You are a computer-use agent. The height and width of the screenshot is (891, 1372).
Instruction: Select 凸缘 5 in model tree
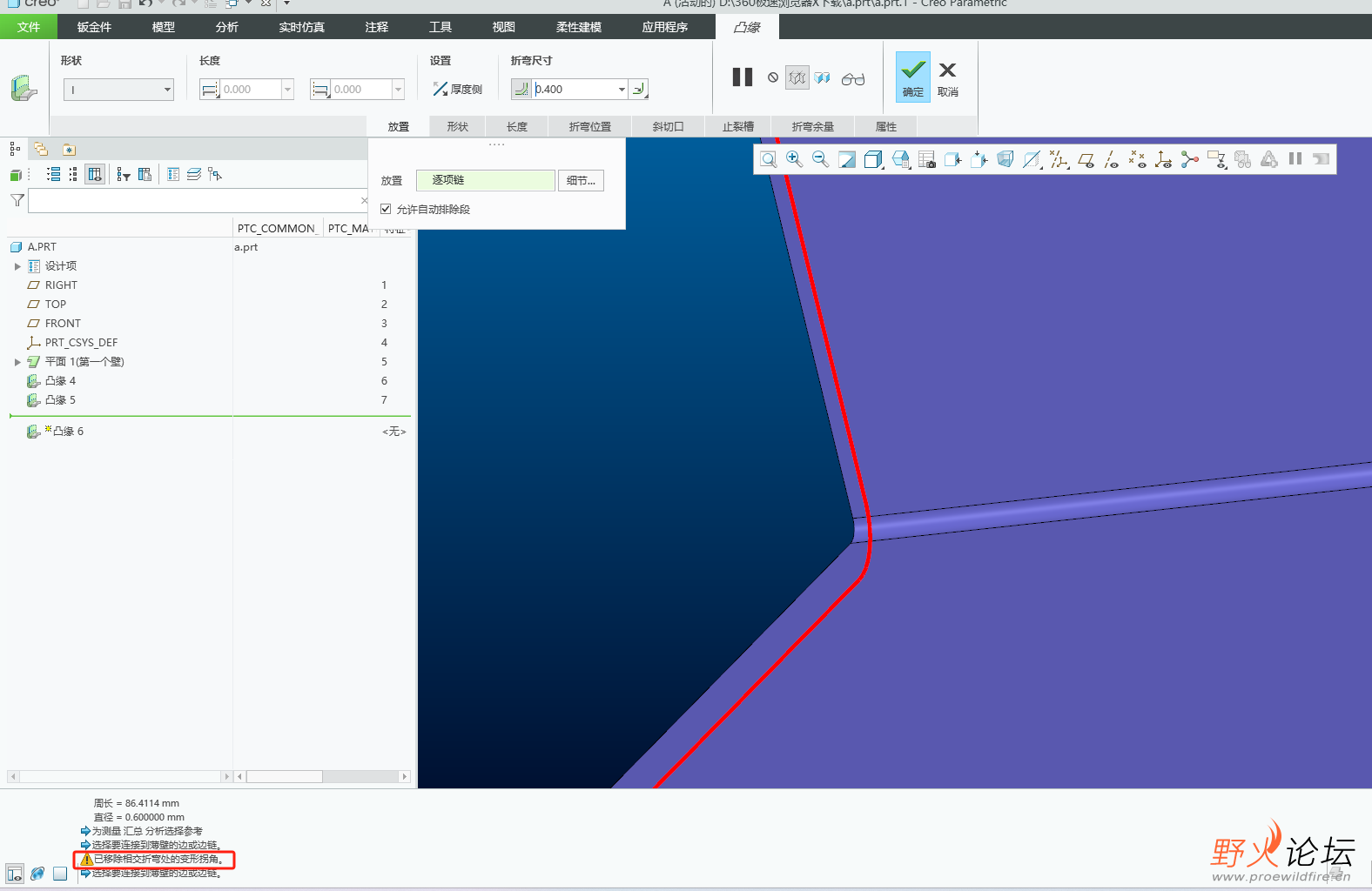[60, 400]
